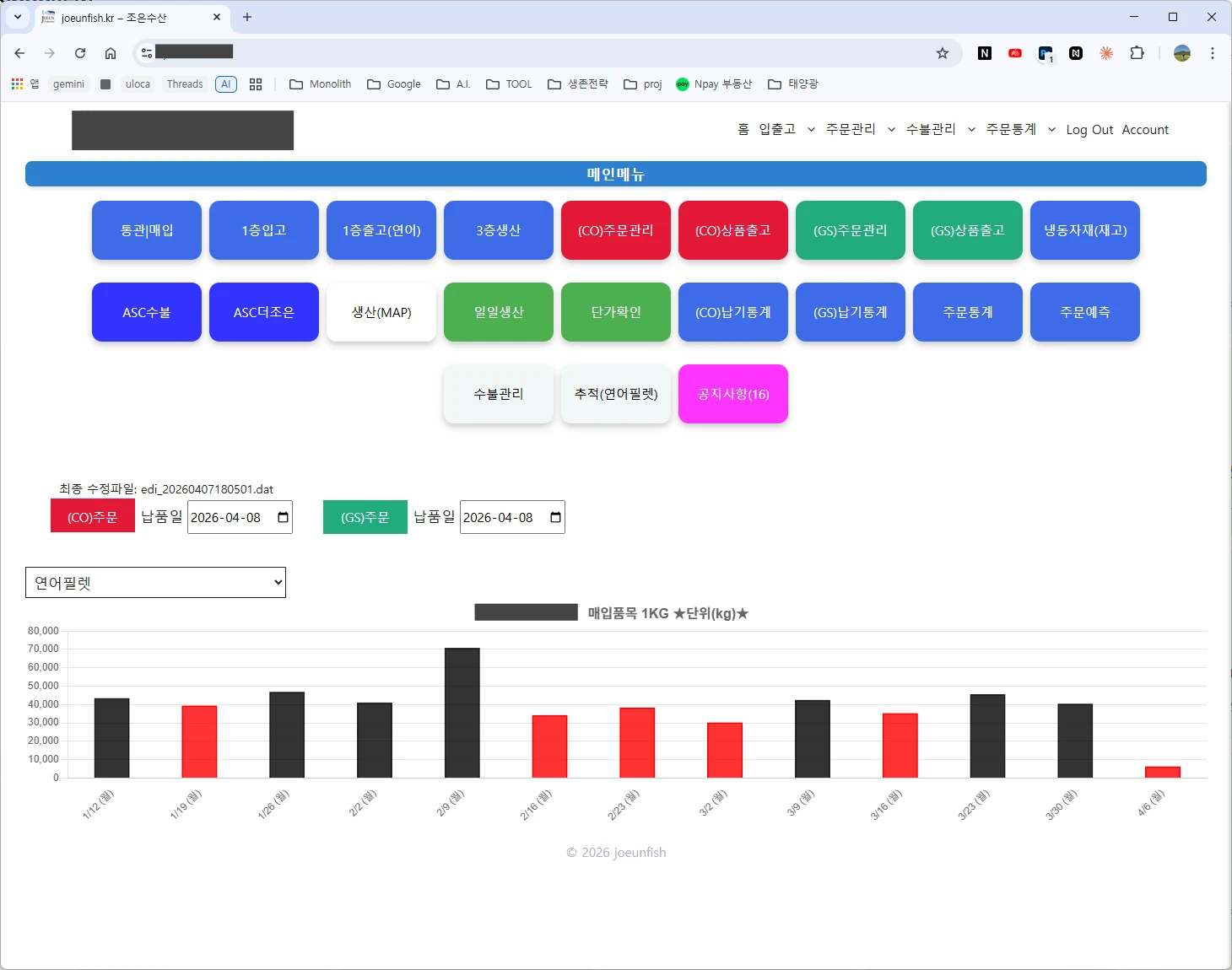The width and height of the screenshot is (1232, 970).
Task: Open the 추적(연어필렛) button
Action: pos(616,394)
